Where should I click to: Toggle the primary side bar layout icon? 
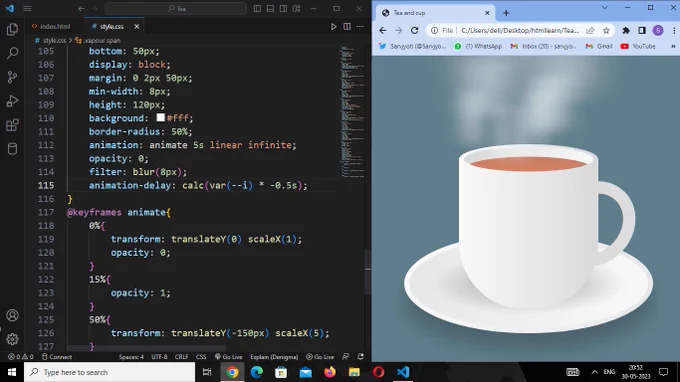click(x=257, y=8)
